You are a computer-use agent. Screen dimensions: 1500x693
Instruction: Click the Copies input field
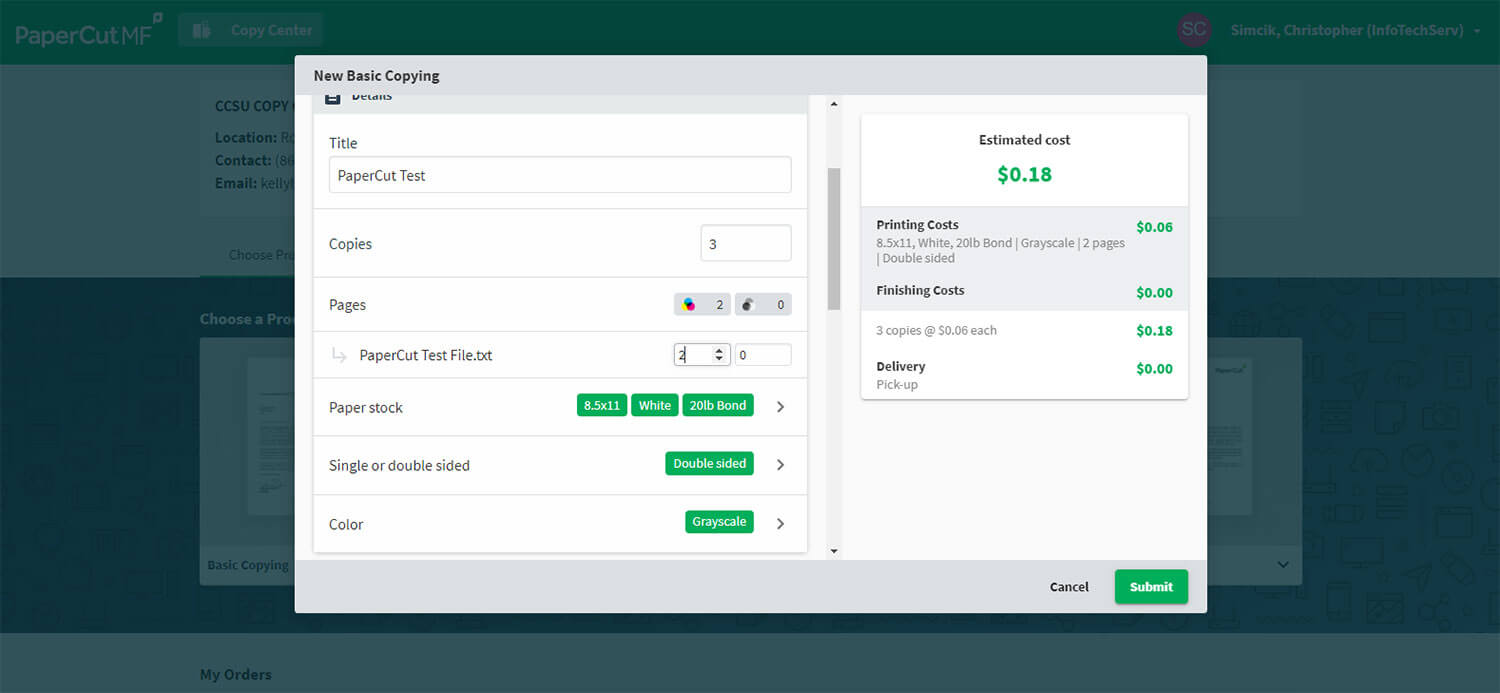[x=746, y=244]
